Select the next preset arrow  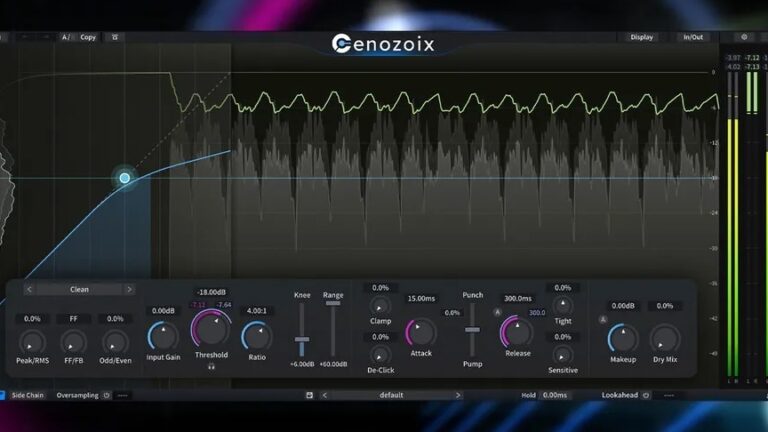point(458,395)
